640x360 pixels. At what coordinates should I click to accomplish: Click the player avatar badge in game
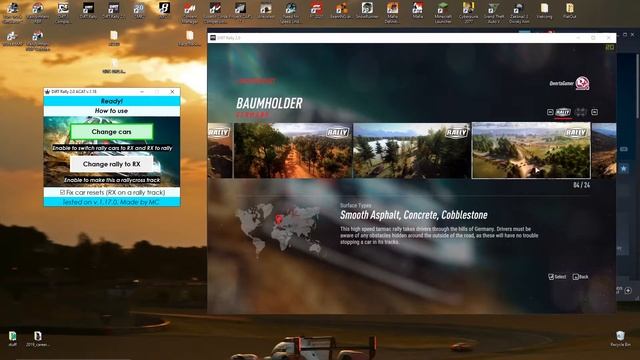point(582,83)
